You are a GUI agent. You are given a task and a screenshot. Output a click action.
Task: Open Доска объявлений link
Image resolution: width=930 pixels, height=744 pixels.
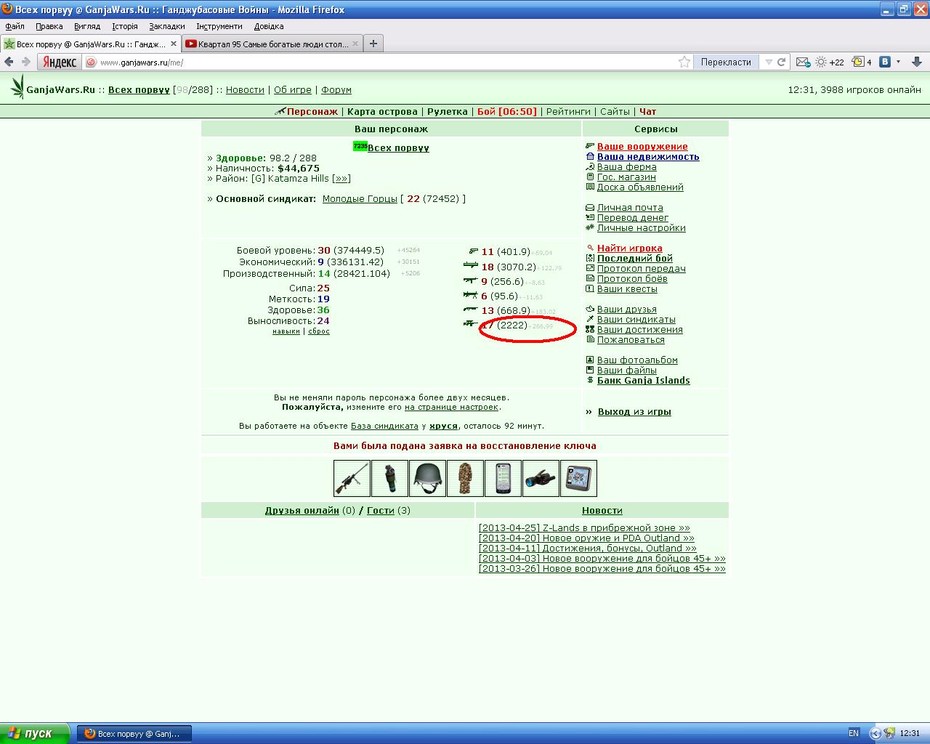click(640, 187)
